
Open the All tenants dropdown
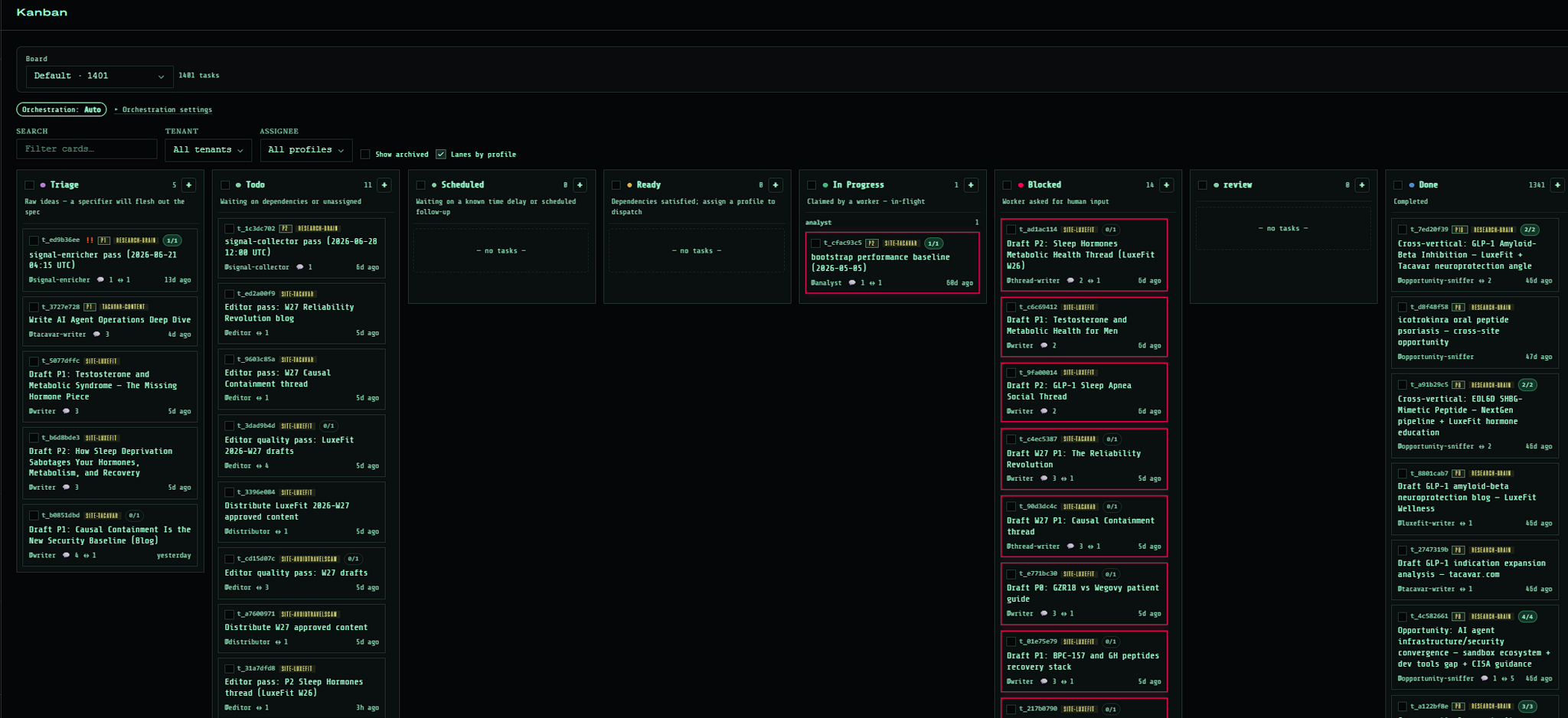point(207,150)
